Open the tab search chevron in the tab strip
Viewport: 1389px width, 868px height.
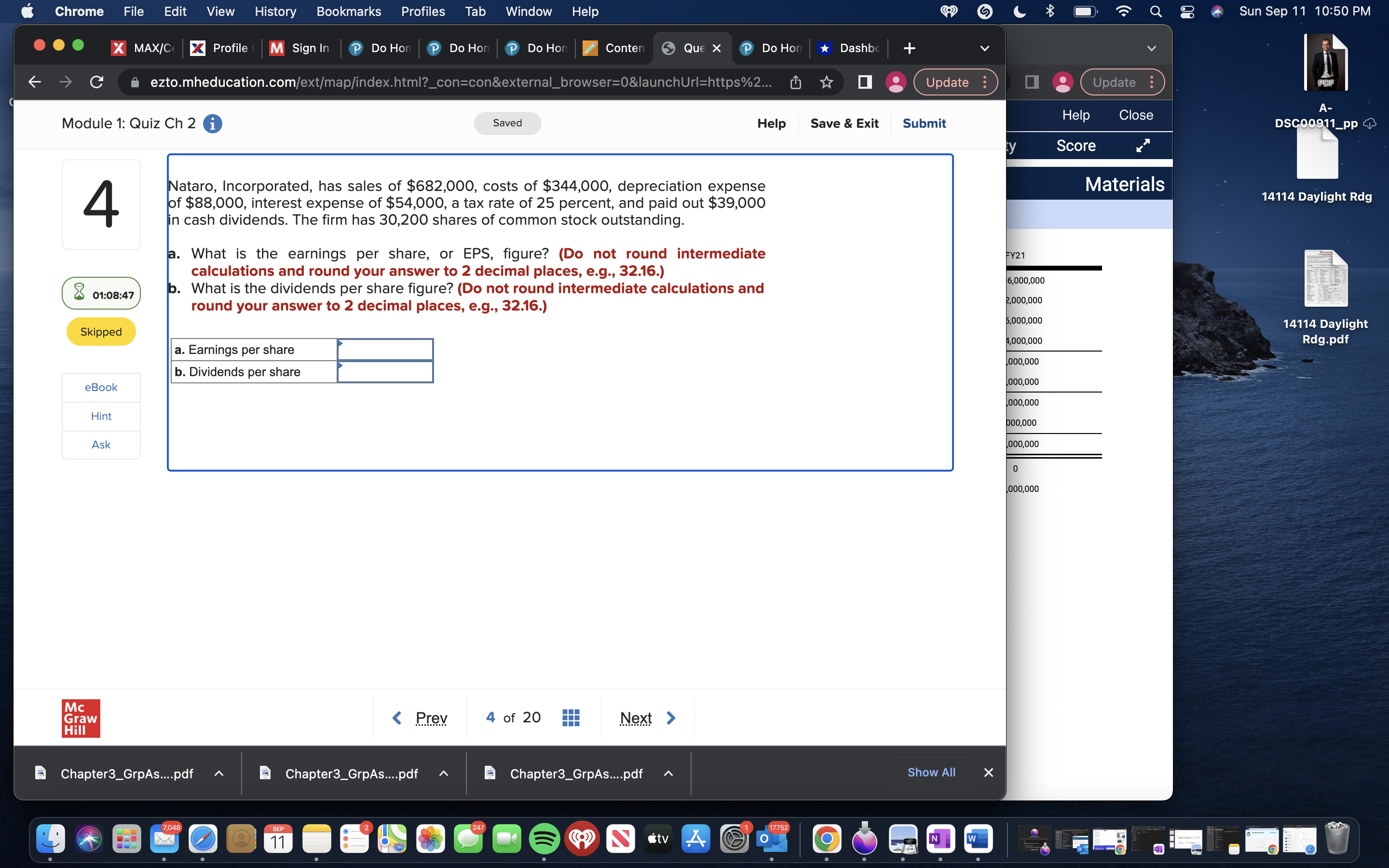click(983, 48)
